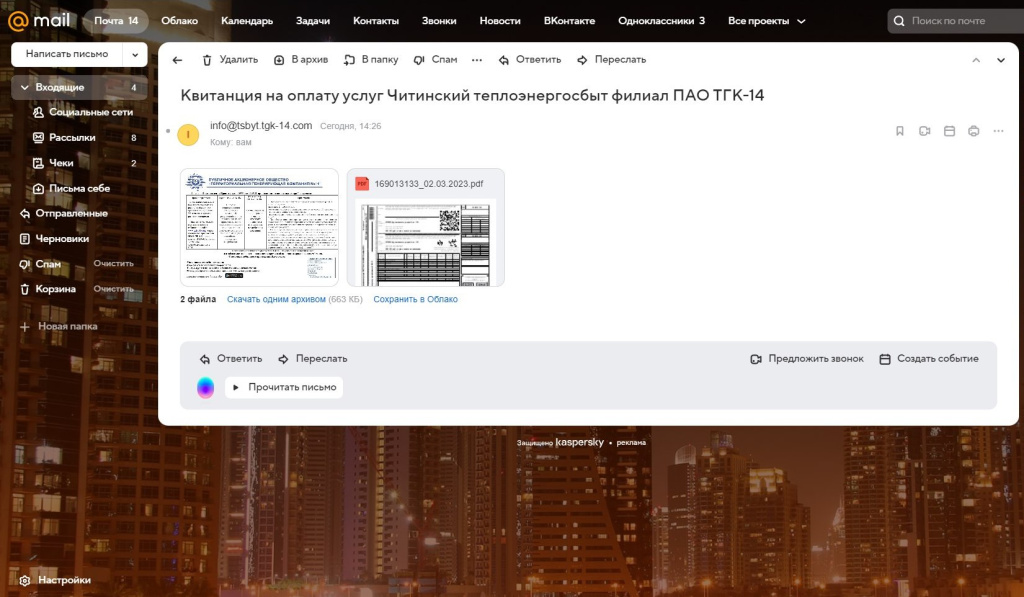Go to next message with down chevron
The width and height of the screenshot is (1024, 597).
click(1000, 60)
